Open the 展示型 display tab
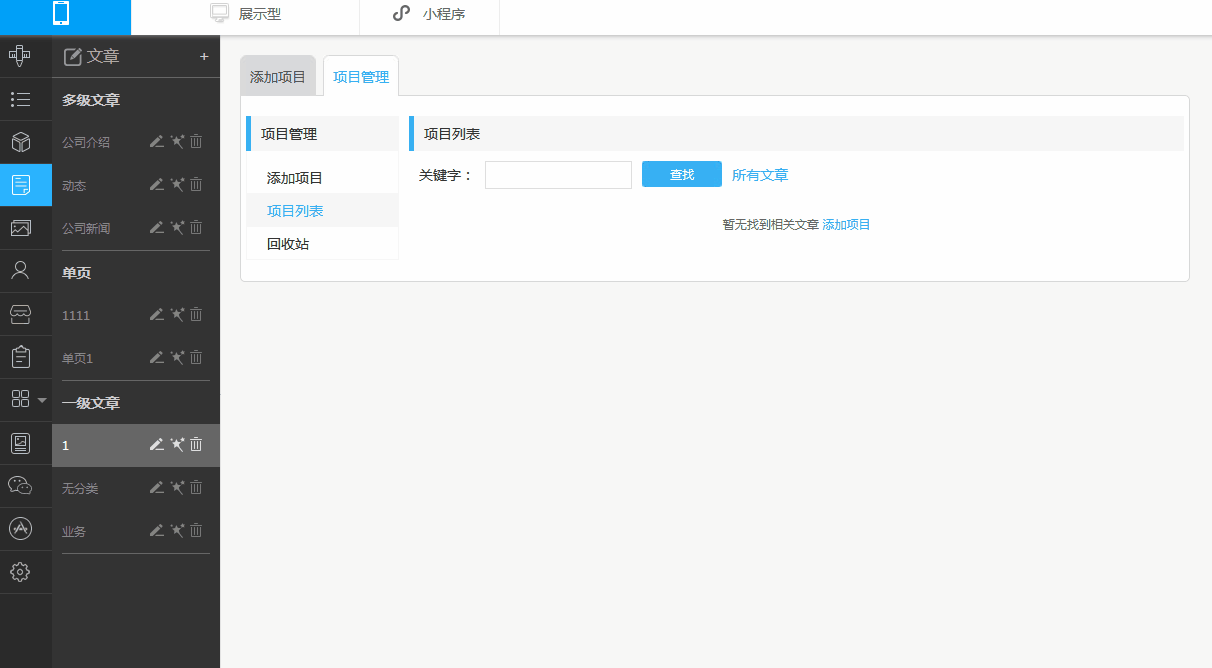The image size is (1212, 668). [x=245, y=15]
